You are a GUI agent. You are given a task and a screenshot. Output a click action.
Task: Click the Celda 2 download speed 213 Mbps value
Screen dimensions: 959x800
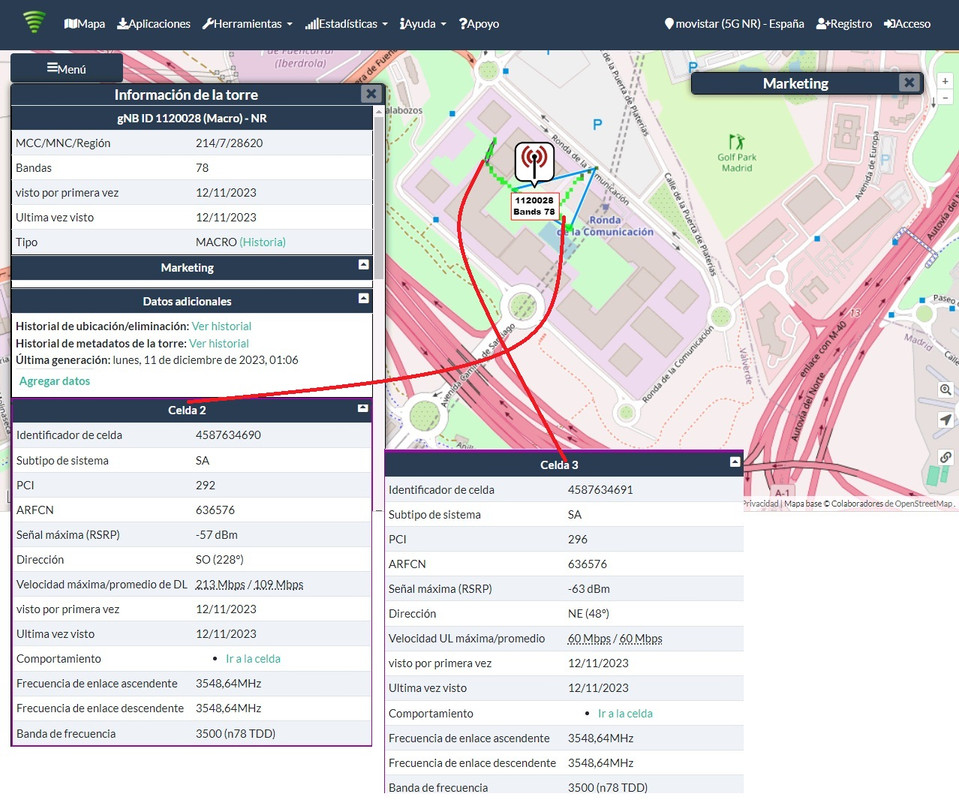tap(220, 584)
